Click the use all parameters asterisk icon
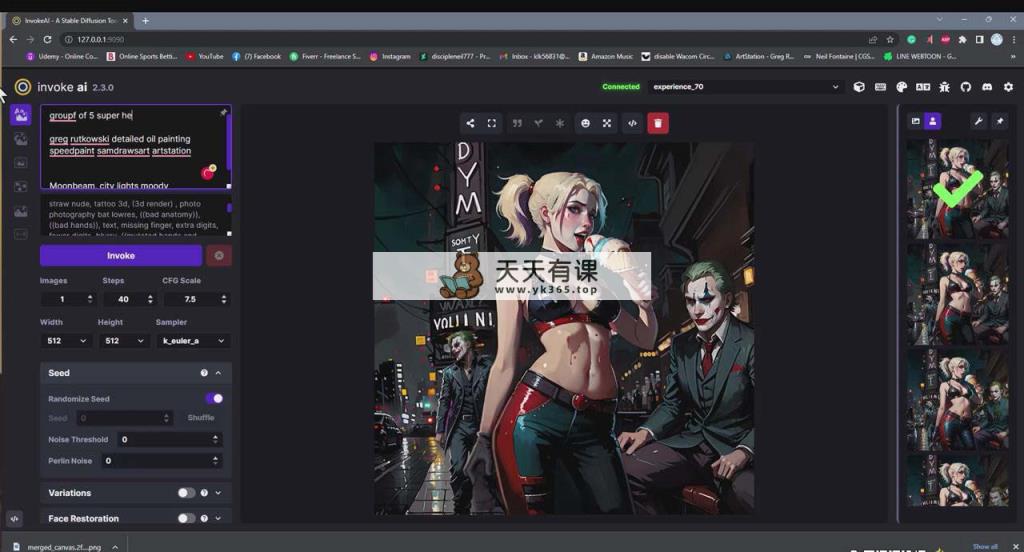1024x552 pixels. pyautogui.click(x=560, y=123)
